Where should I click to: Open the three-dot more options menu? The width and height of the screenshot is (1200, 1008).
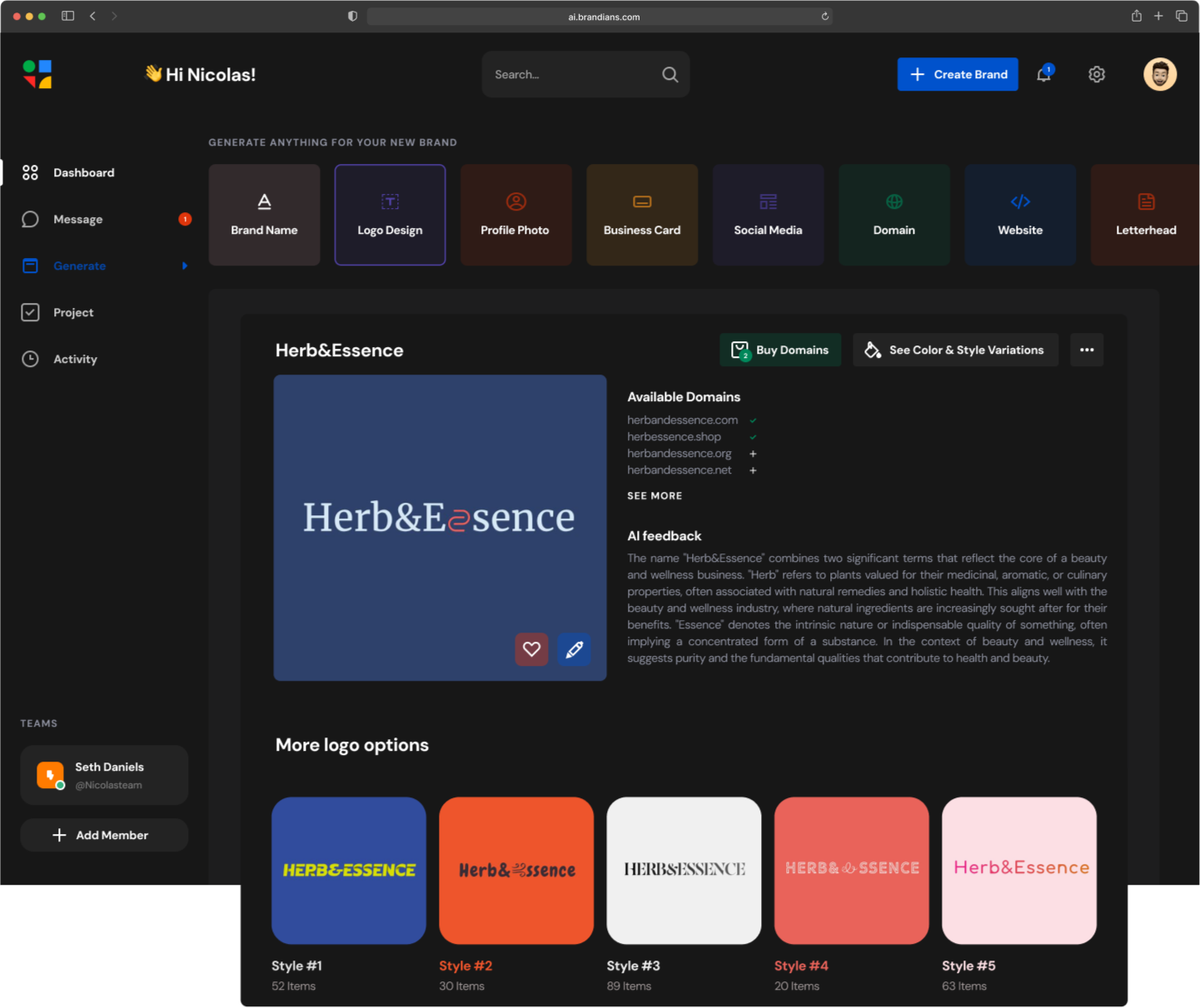[1087, 350]
